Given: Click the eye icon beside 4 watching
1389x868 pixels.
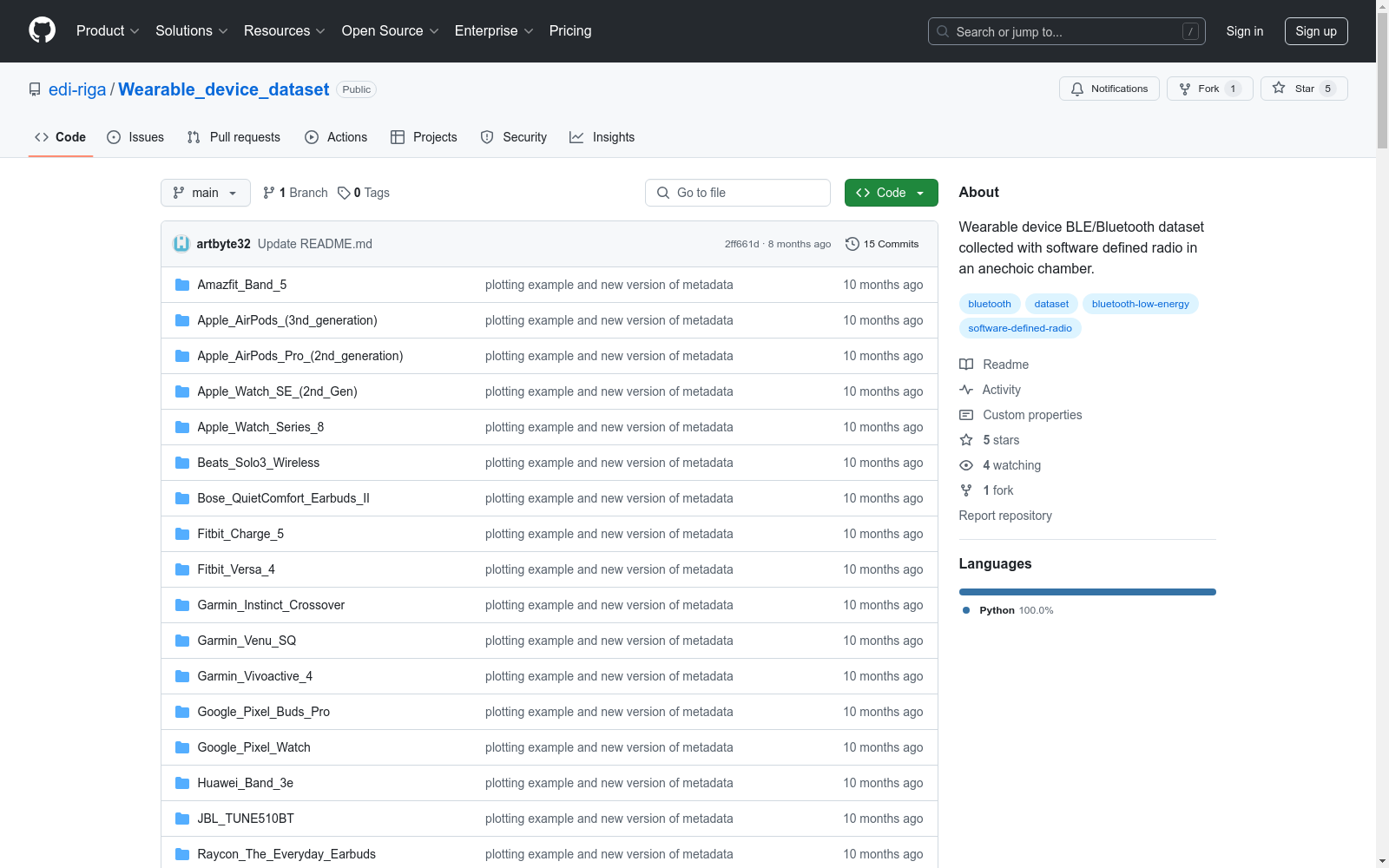Looking at the screenshot, I should point(966,465).
